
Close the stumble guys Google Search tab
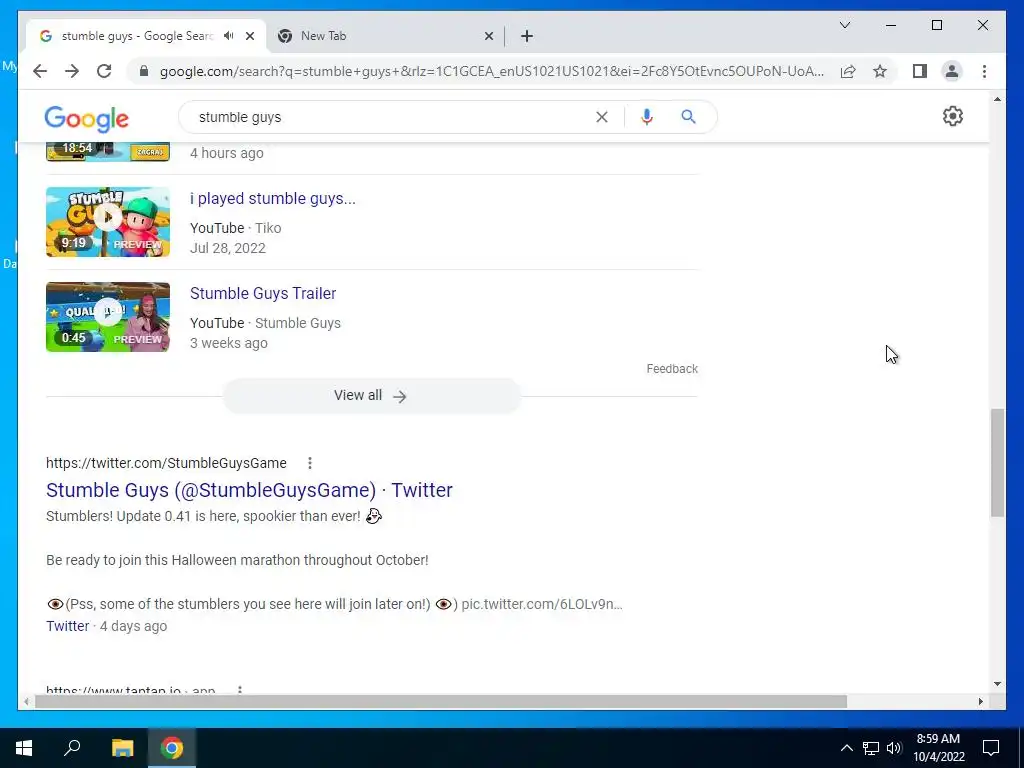point(249,36)
